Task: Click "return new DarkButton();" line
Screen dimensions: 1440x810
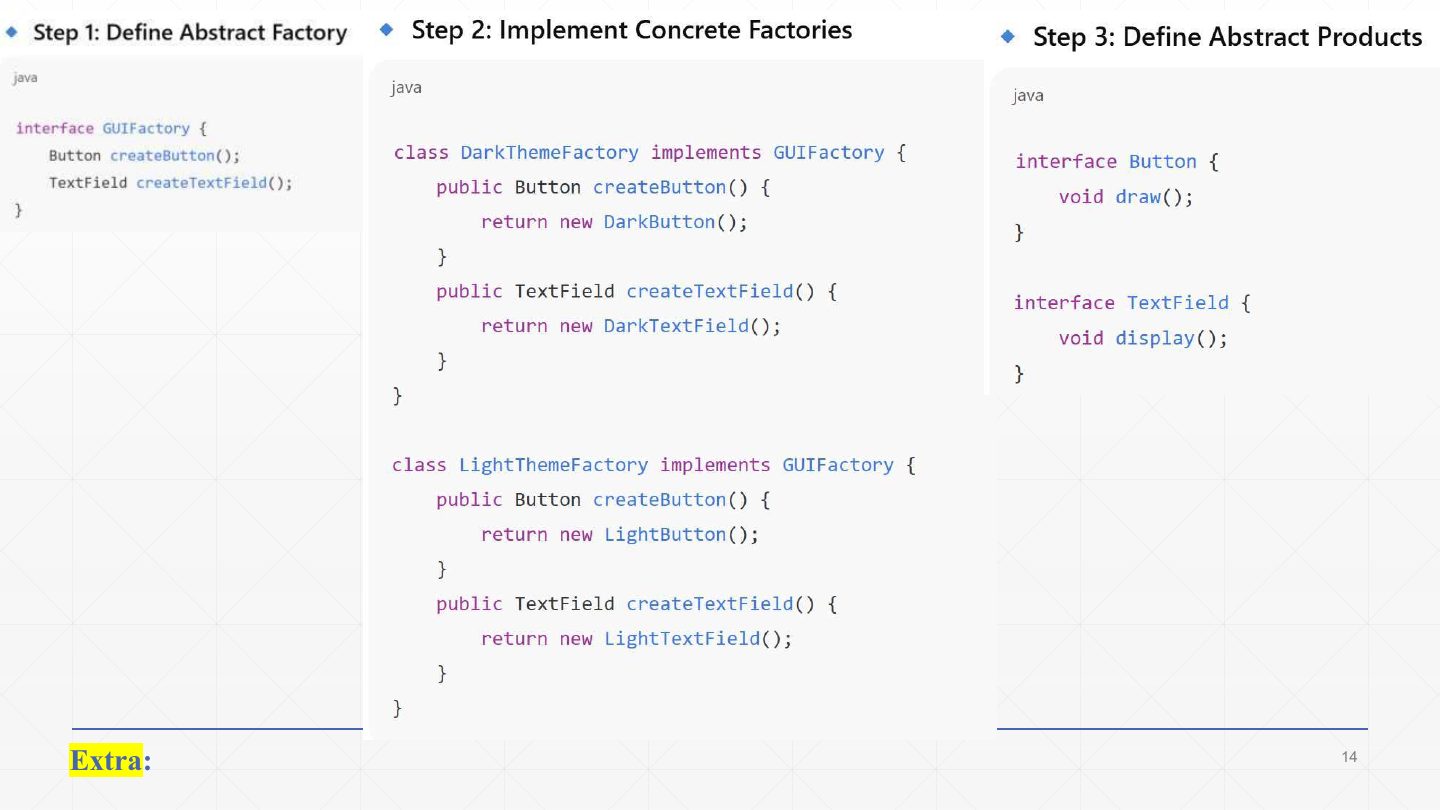Action: point(614,222)
